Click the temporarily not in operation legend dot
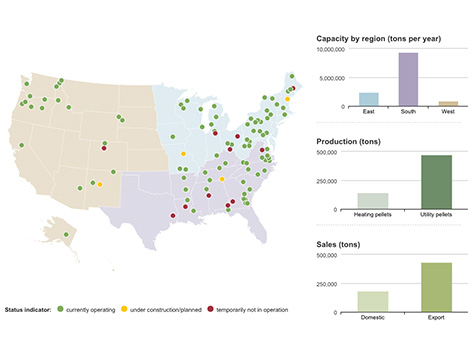Image resolution: width=474 pixels, height=361 pixels. (x=210, y=309)
